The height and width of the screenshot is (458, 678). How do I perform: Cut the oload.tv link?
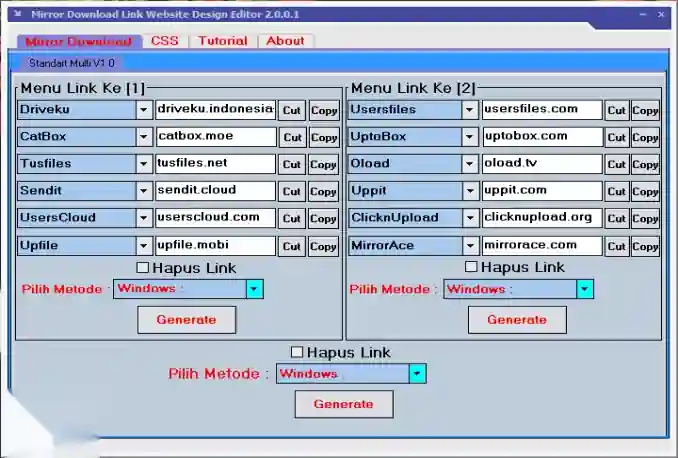617,164
